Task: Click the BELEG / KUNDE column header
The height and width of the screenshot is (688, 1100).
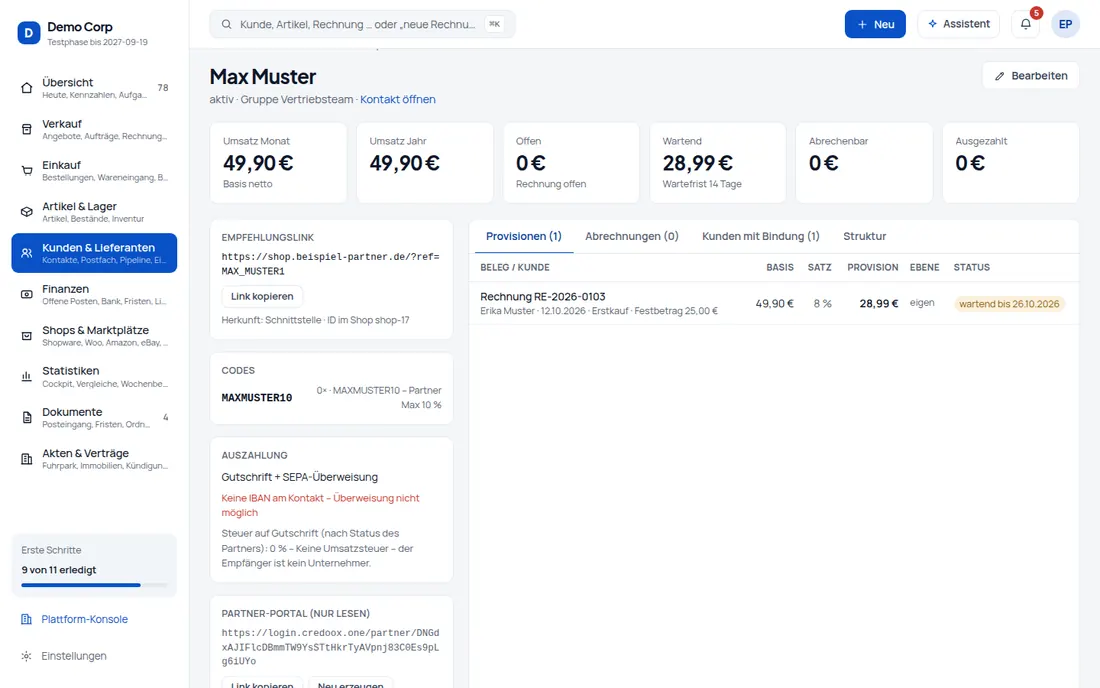Action: point(515,267)
